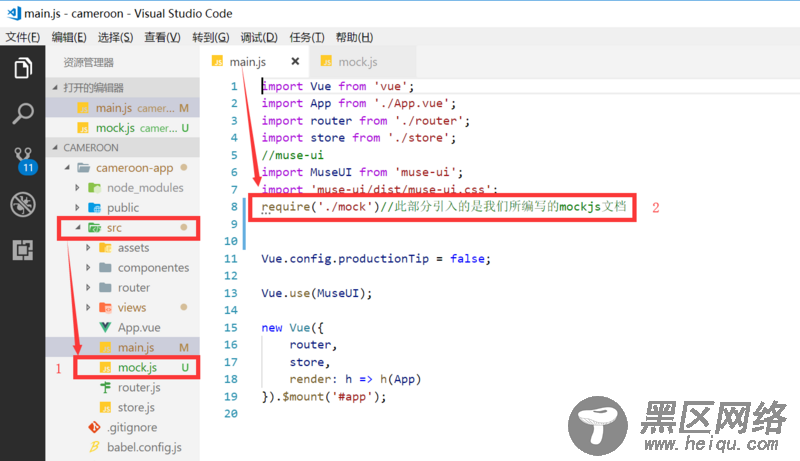Open App.vue in file tree
Screen dimensions: 800x461
(x=122, y=327)
